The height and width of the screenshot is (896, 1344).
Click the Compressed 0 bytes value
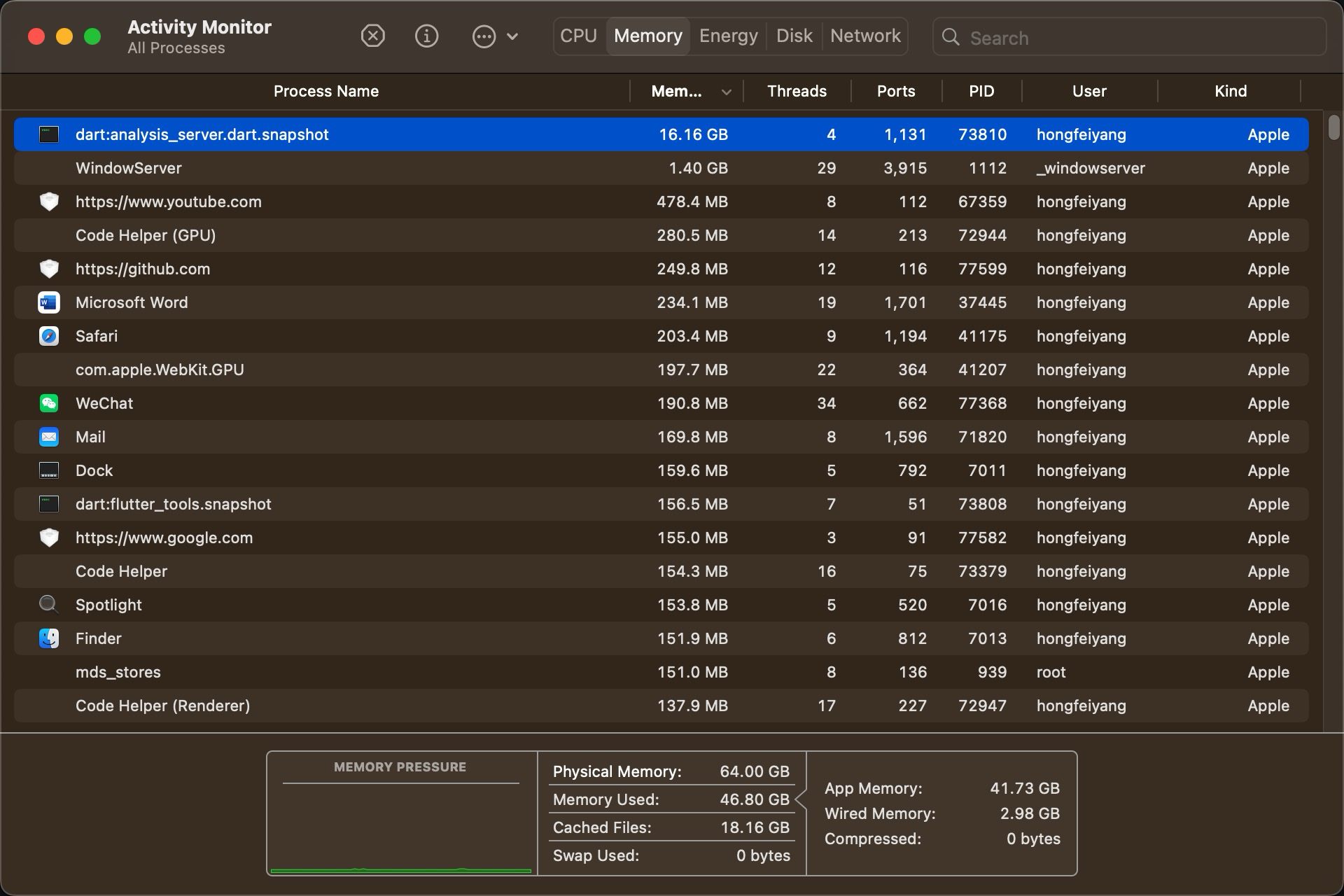click(x=1033, y=839)
